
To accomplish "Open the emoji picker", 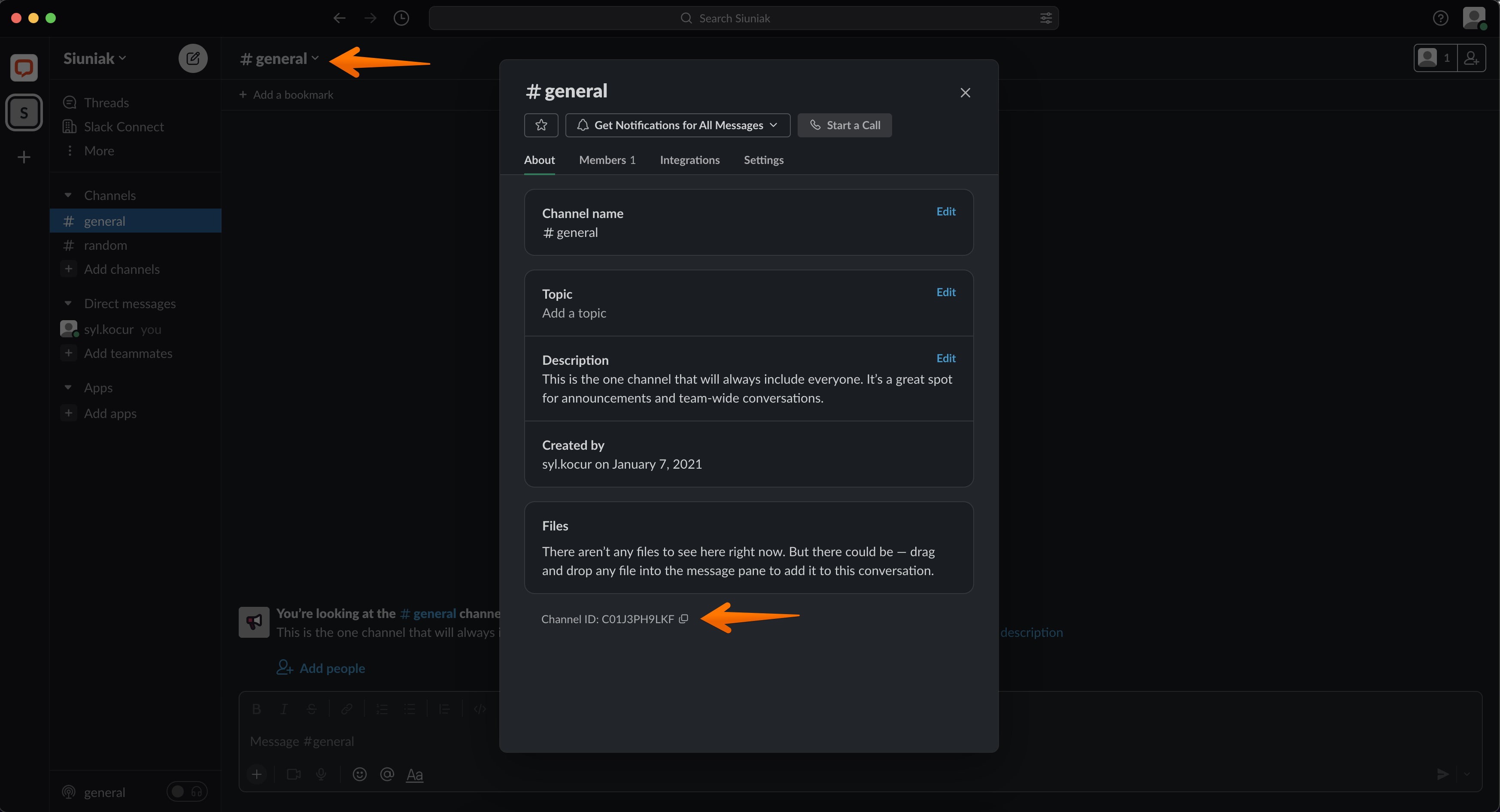I will [x=359, y=774].
